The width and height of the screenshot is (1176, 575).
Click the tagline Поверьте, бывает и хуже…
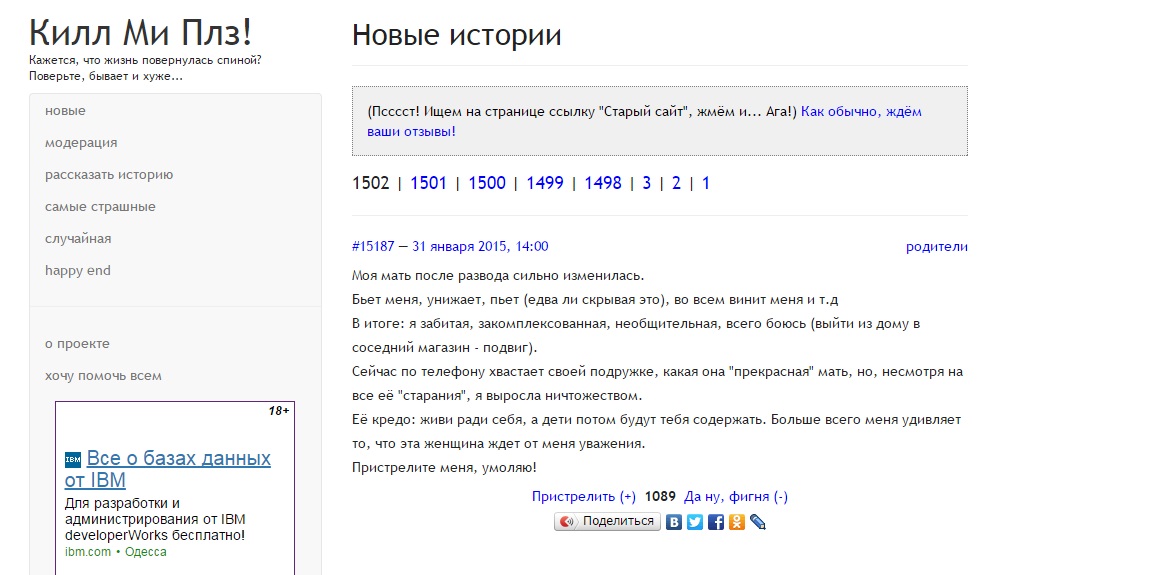pyautogui.click(x=106, y=76)
